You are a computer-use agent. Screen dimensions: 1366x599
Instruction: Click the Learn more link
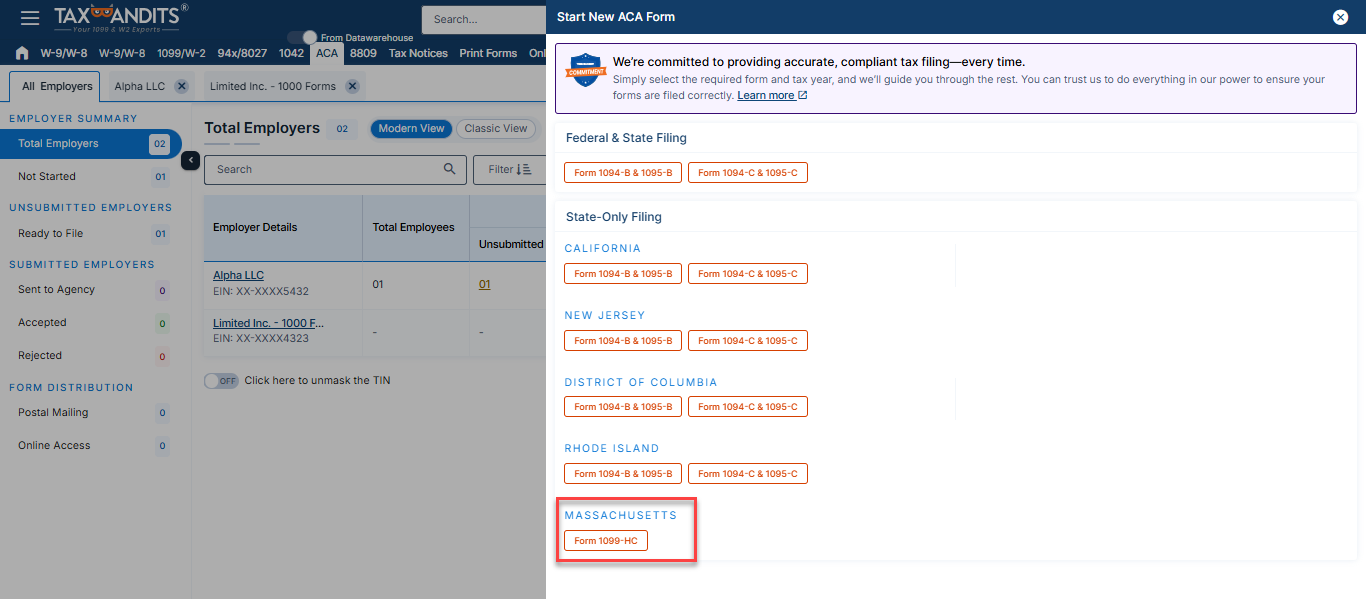coord(772,96)
